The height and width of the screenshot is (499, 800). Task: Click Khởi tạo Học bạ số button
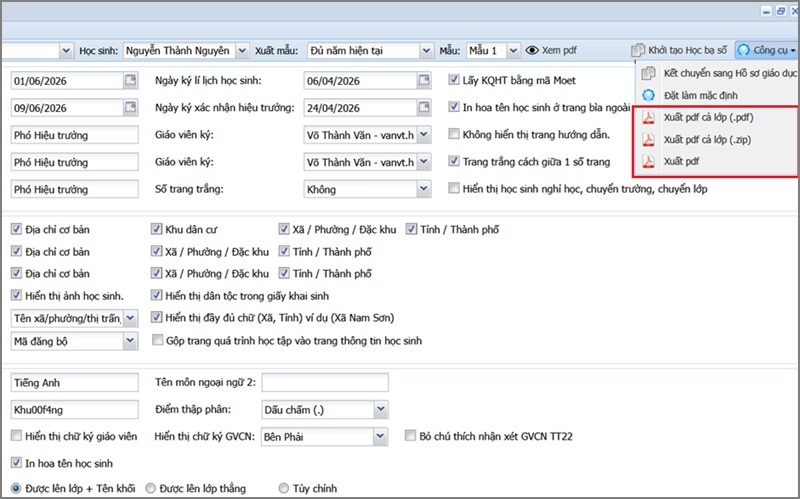coord(679,50)
